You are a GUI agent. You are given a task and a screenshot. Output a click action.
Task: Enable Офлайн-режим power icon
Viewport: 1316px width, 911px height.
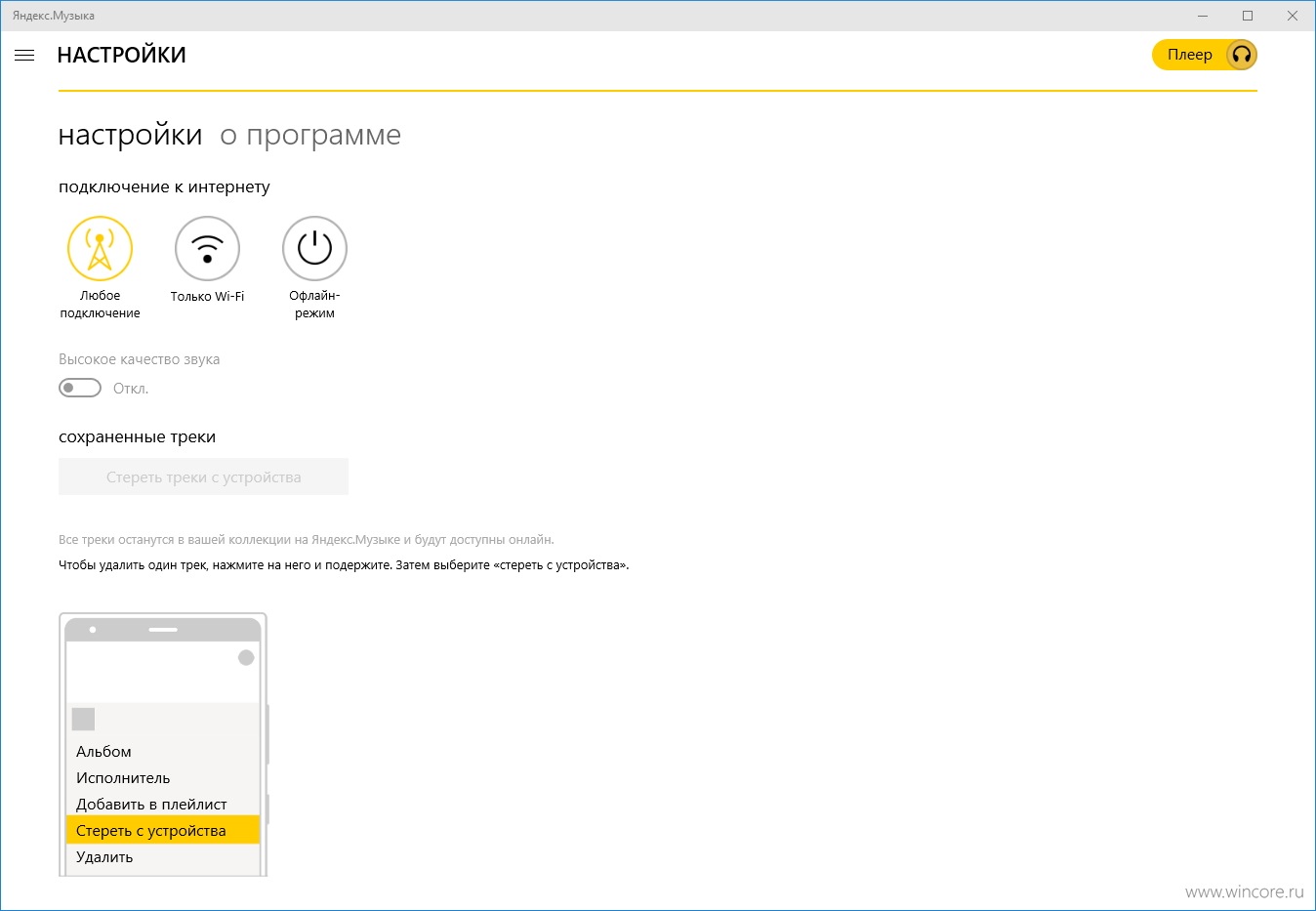314,248
